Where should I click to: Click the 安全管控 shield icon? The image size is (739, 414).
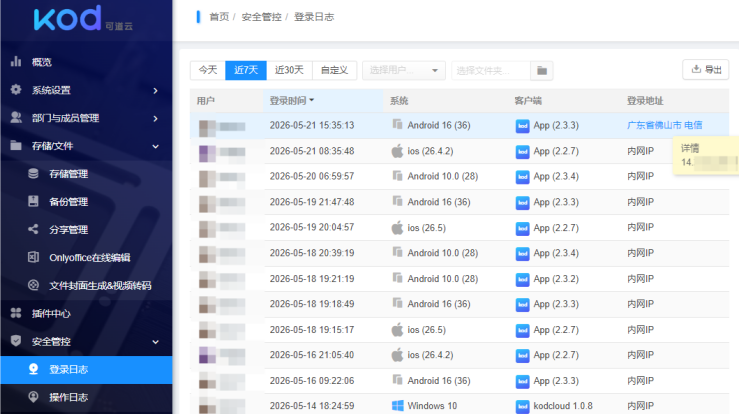pos(16,341)
